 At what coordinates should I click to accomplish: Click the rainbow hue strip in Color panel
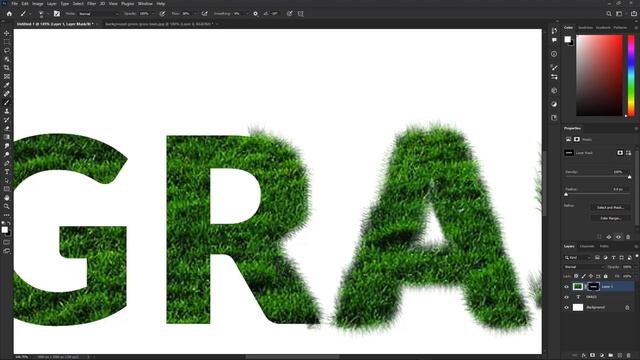(x=631, y=76)
